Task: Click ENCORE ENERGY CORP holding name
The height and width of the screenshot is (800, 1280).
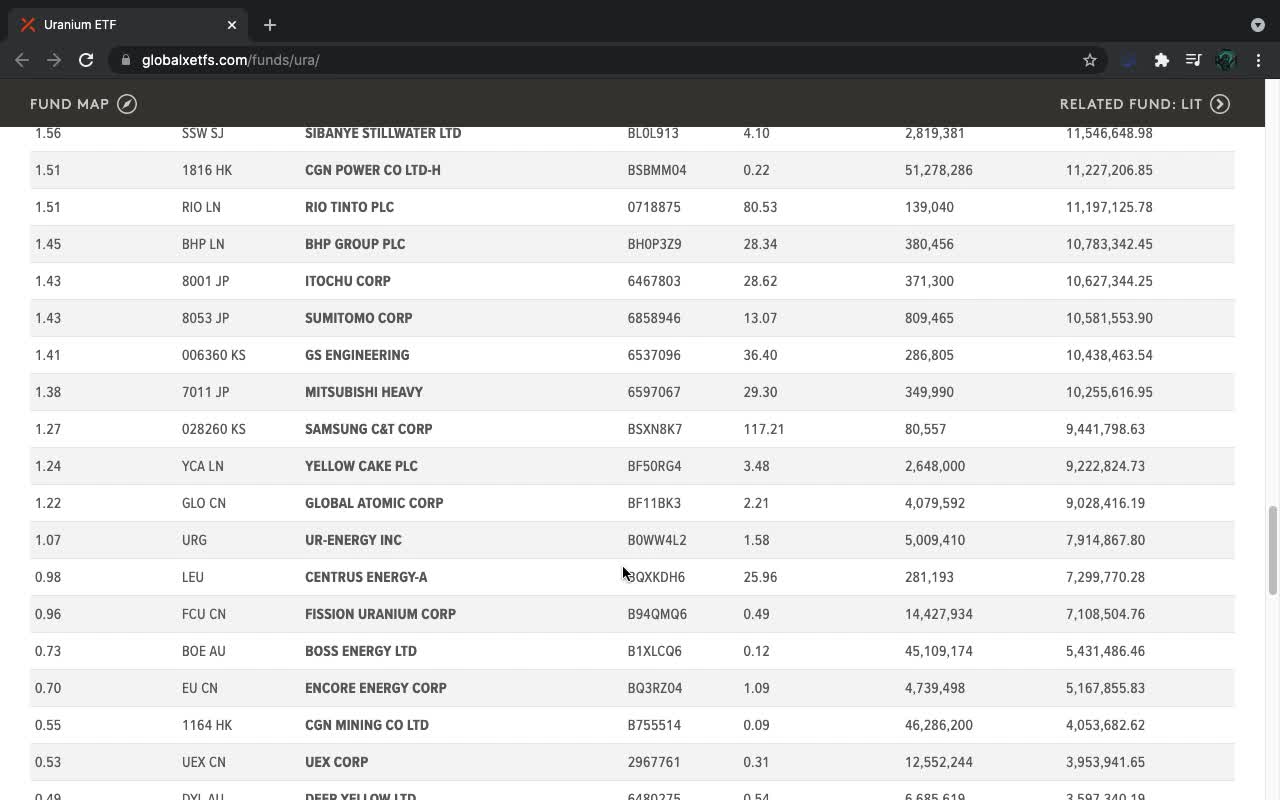Action: (x=376, y=688)
